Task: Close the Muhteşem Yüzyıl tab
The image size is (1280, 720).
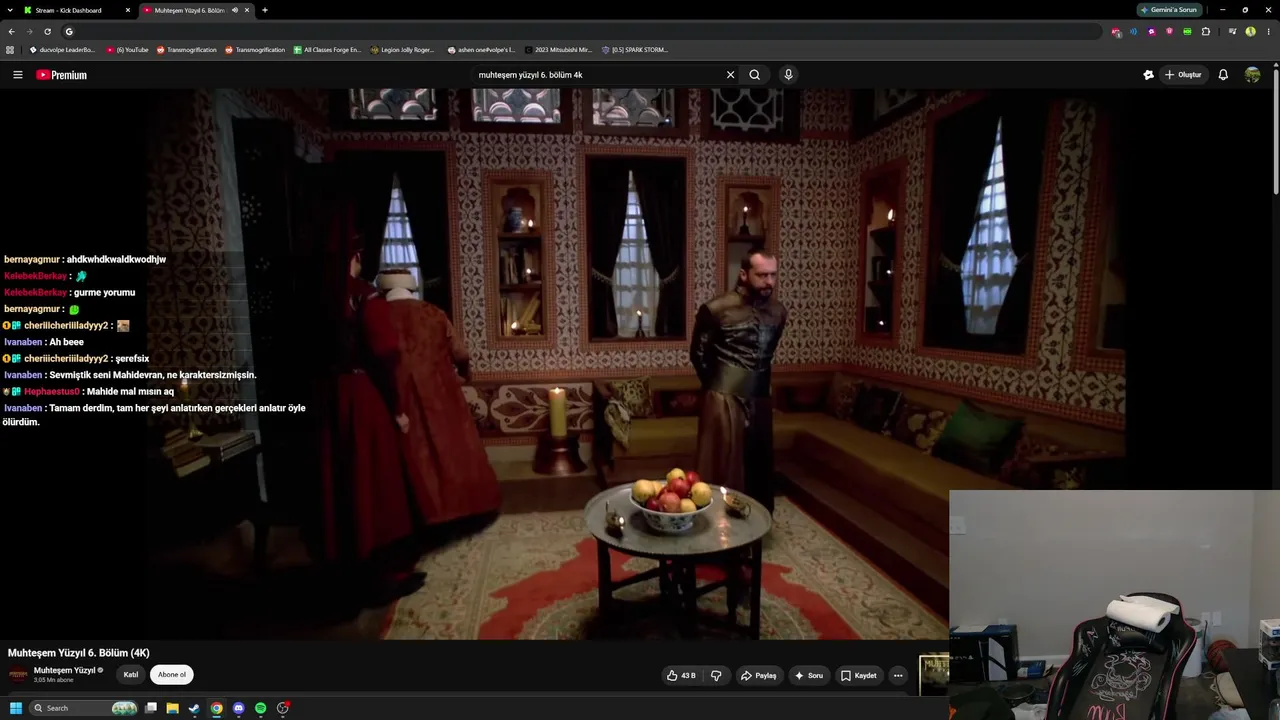Action: coord(248,10)
